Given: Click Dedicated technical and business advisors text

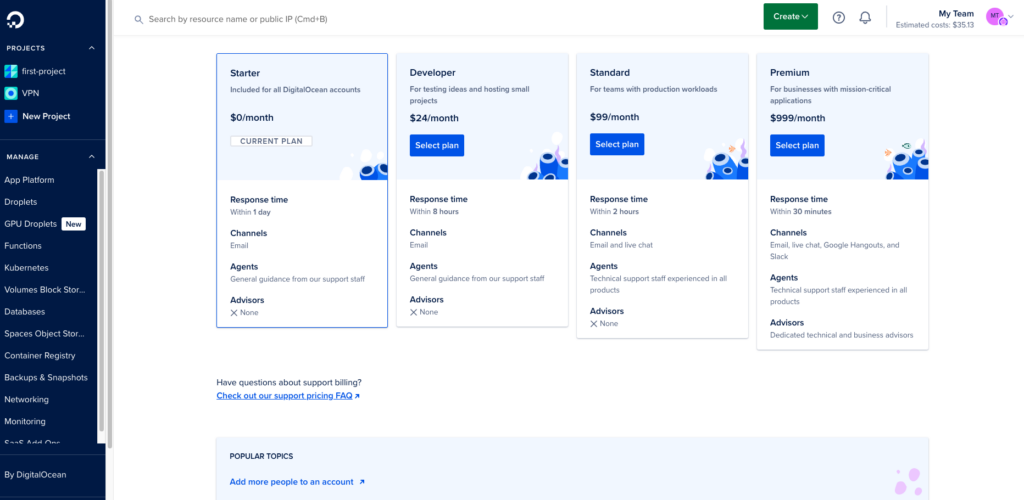Looking at the screenshot, I should point(841,335).
